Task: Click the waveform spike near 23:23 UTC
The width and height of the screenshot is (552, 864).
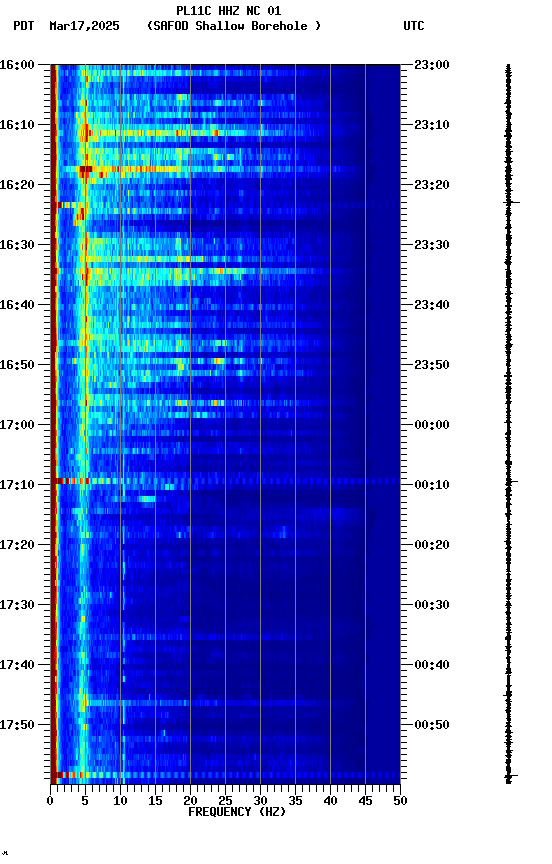Action: 512,203
